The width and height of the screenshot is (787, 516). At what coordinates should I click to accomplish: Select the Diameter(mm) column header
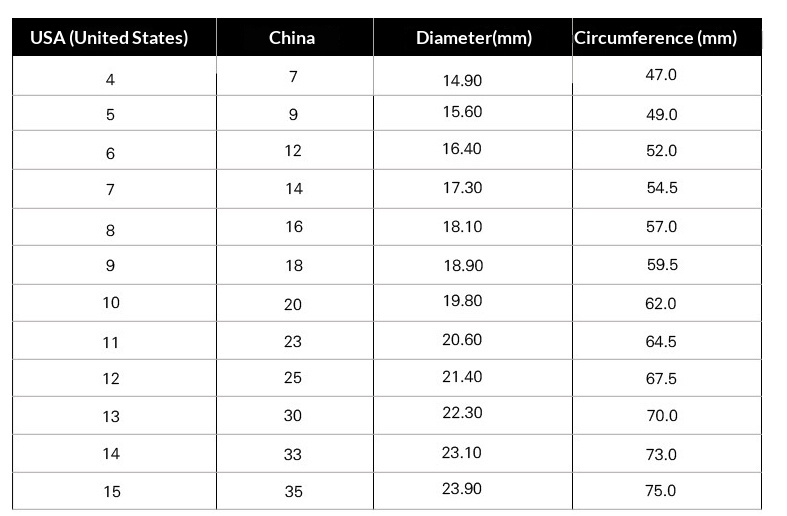coord(473,38)
